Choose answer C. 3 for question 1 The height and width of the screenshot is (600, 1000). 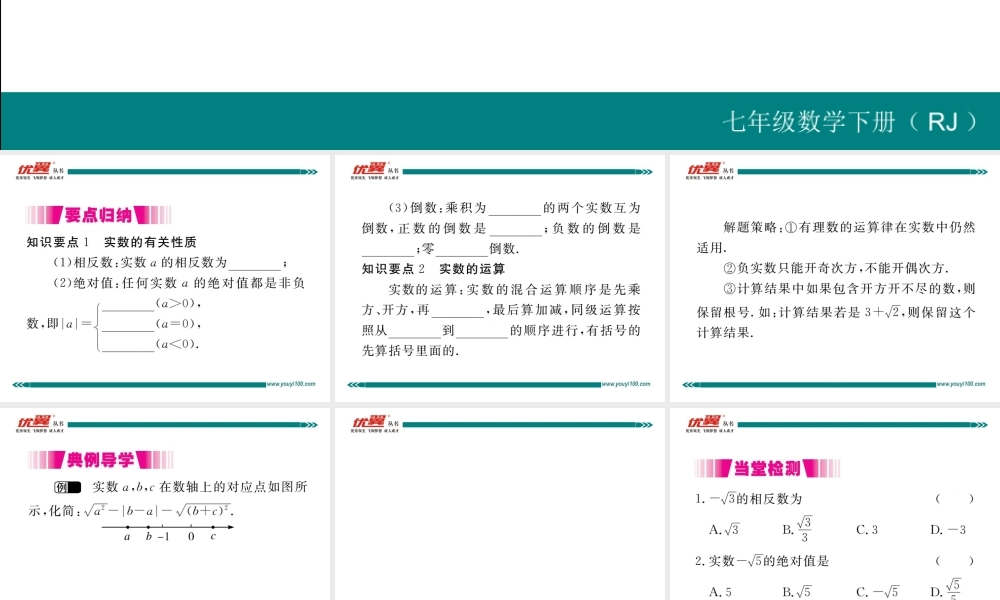pos(867,530)
